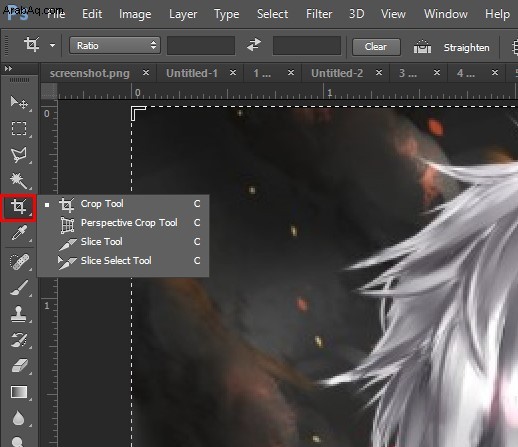Select the Move tool
The height and width of the screenshot is (447, 518).
tap(19, 102)
